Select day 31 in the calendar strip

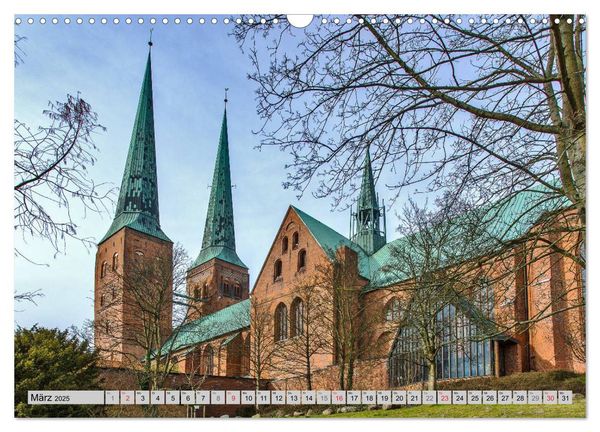tap(566, 398)
